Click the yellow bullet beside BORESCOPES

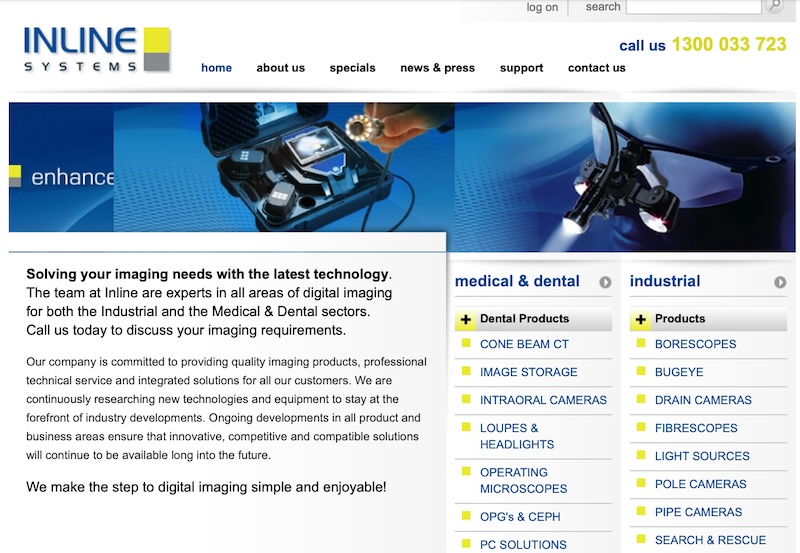(x=641, y=343)
